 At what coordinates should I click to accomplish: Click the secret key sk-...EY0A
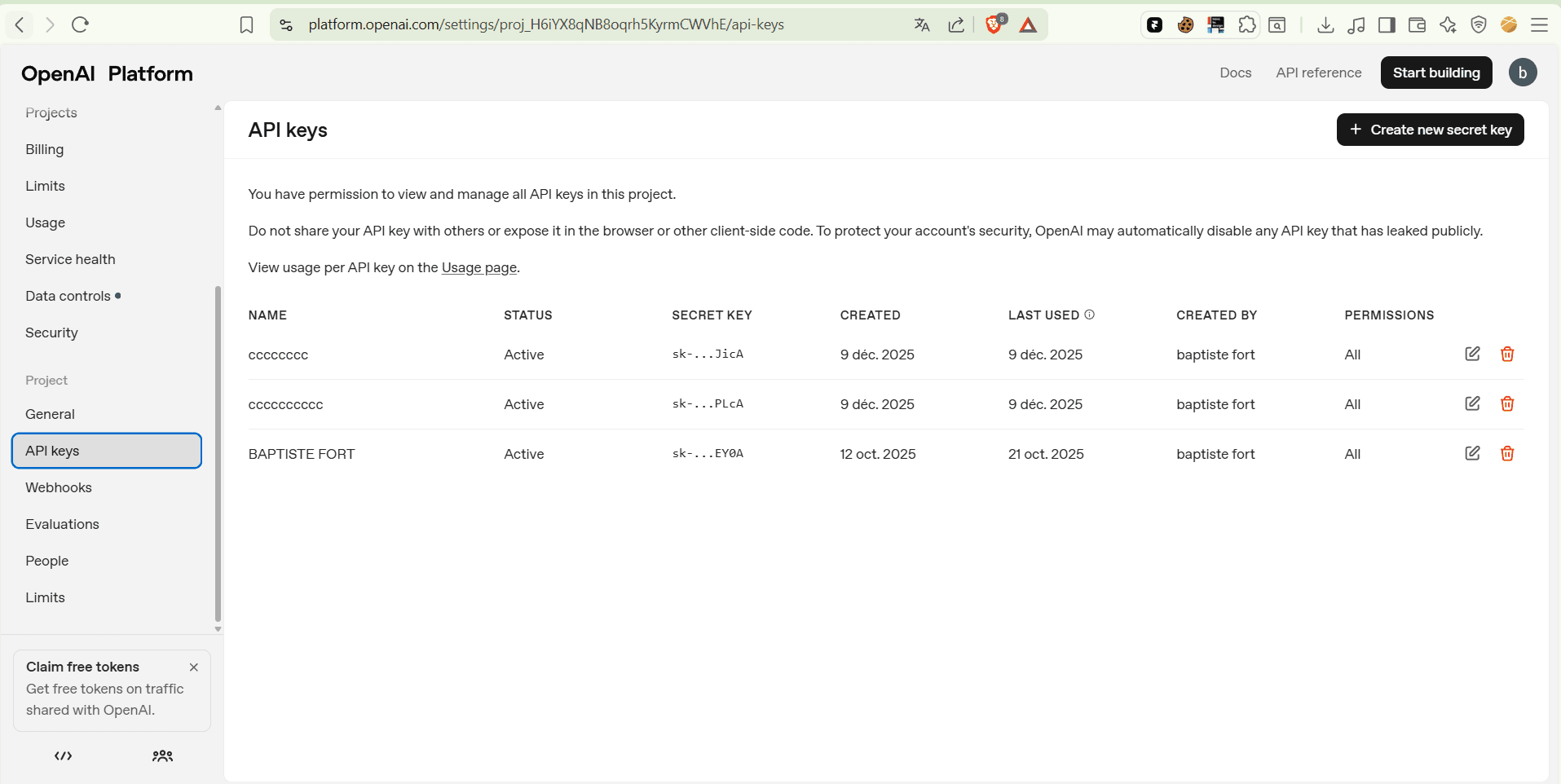pos(708,453)
